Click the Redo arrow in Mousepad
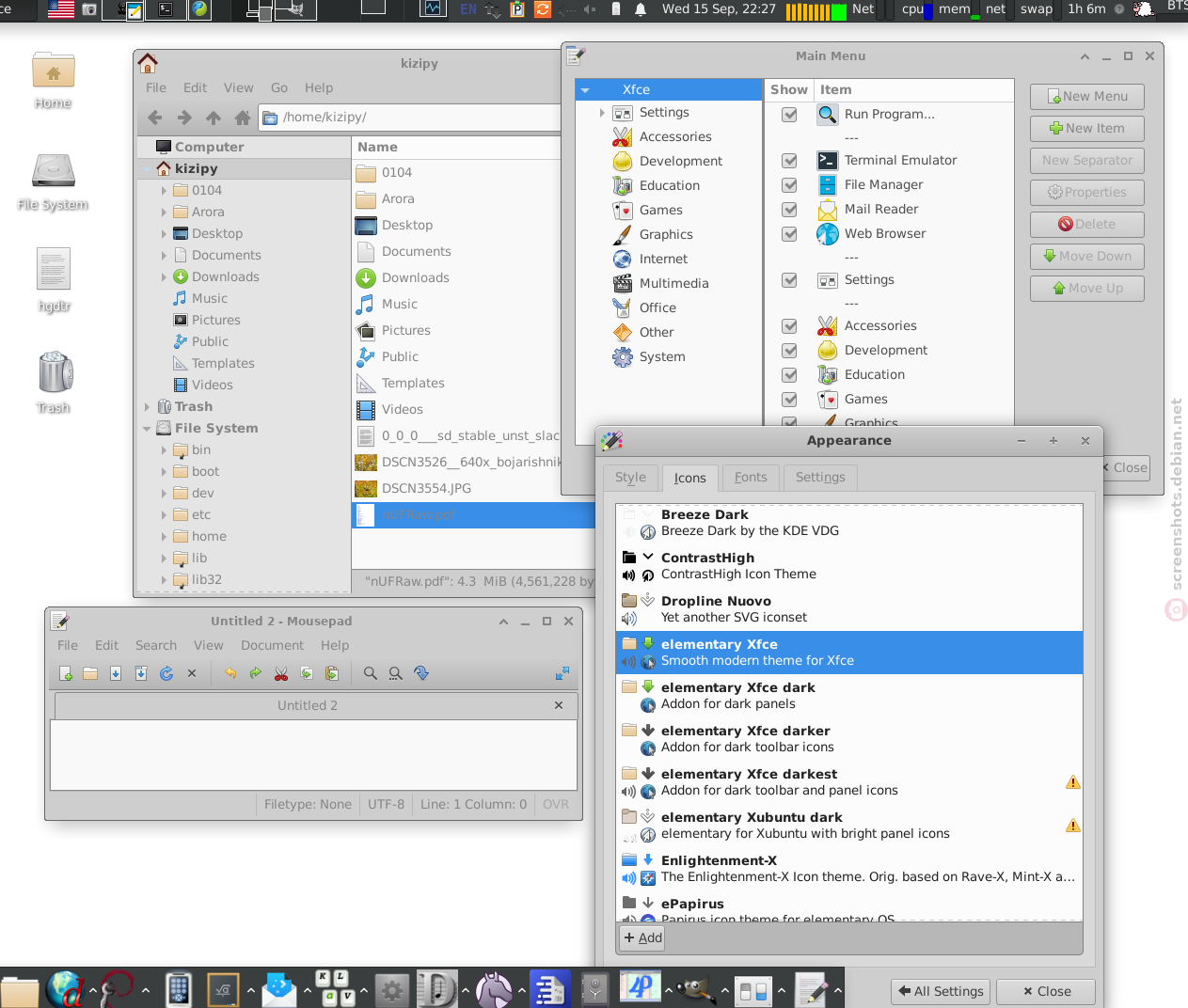Screen dimensions: 1188x1008 click(x=256, y=673)
